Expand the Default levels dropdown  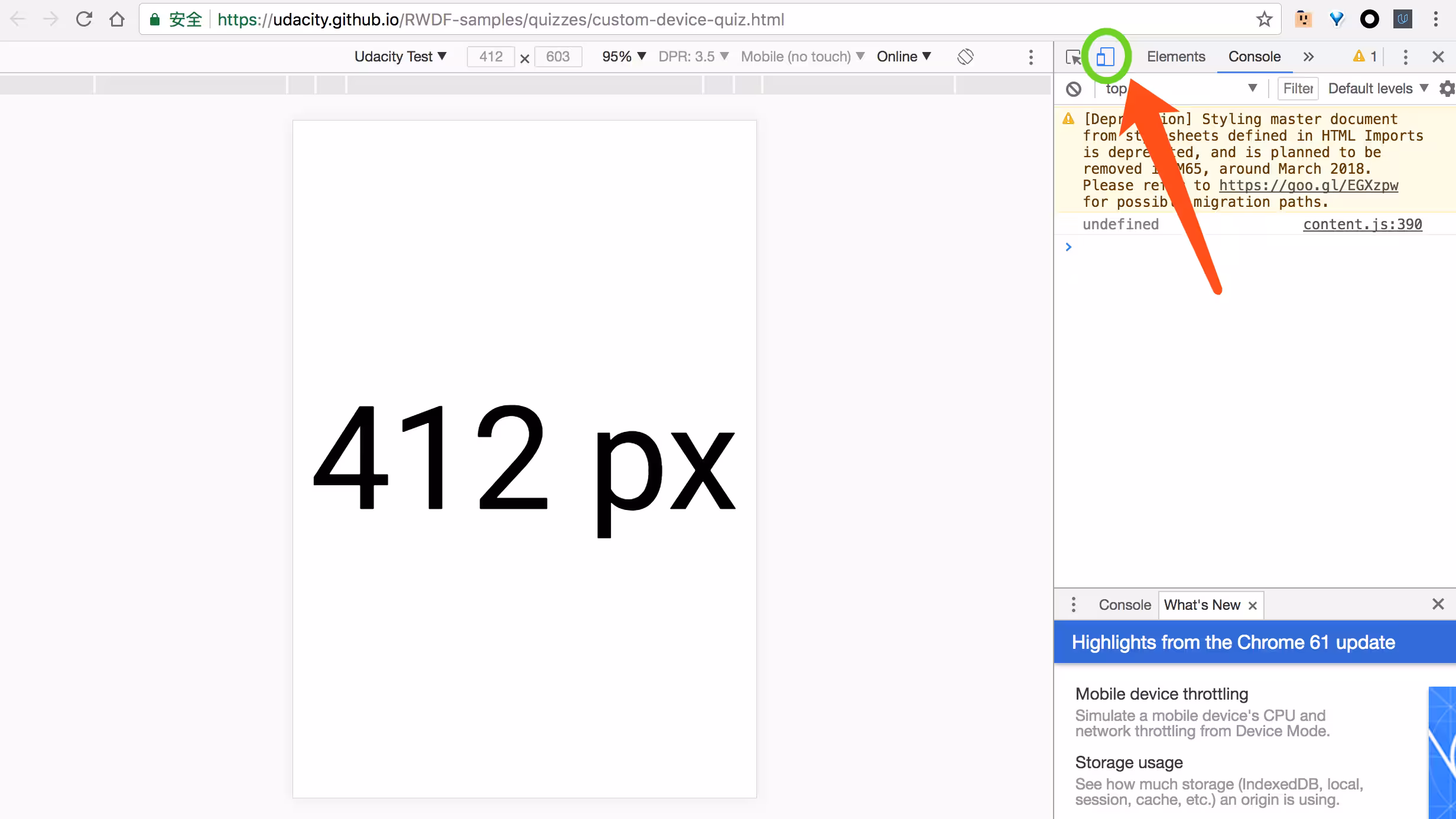coord(1377,89)
